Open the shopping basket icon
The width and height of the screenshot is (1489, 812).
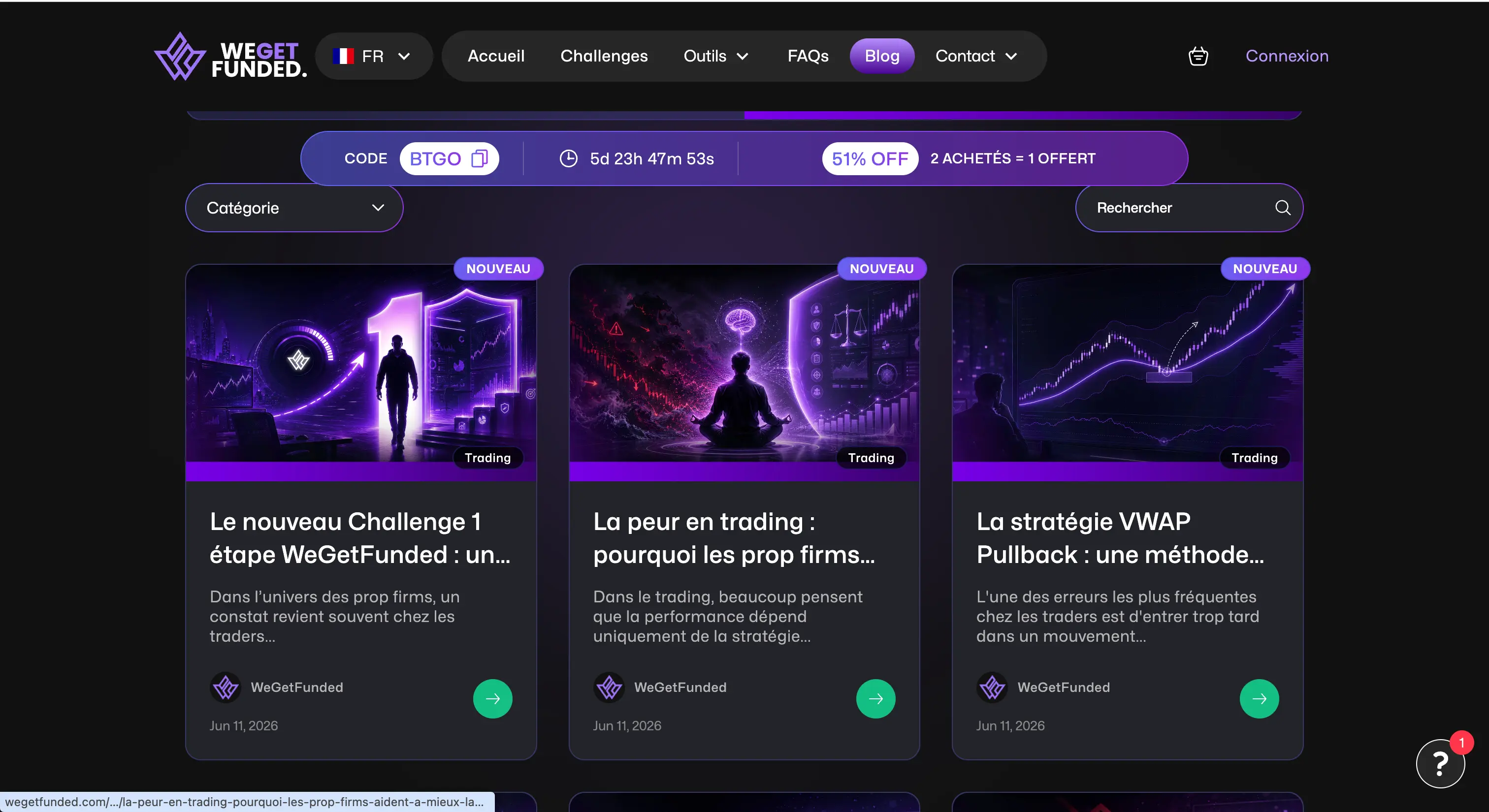point(1198,56)
